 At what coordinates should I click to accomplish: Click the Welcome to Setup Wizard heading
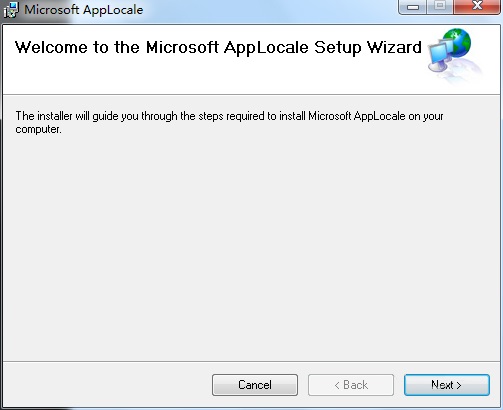tap(218, 47)
